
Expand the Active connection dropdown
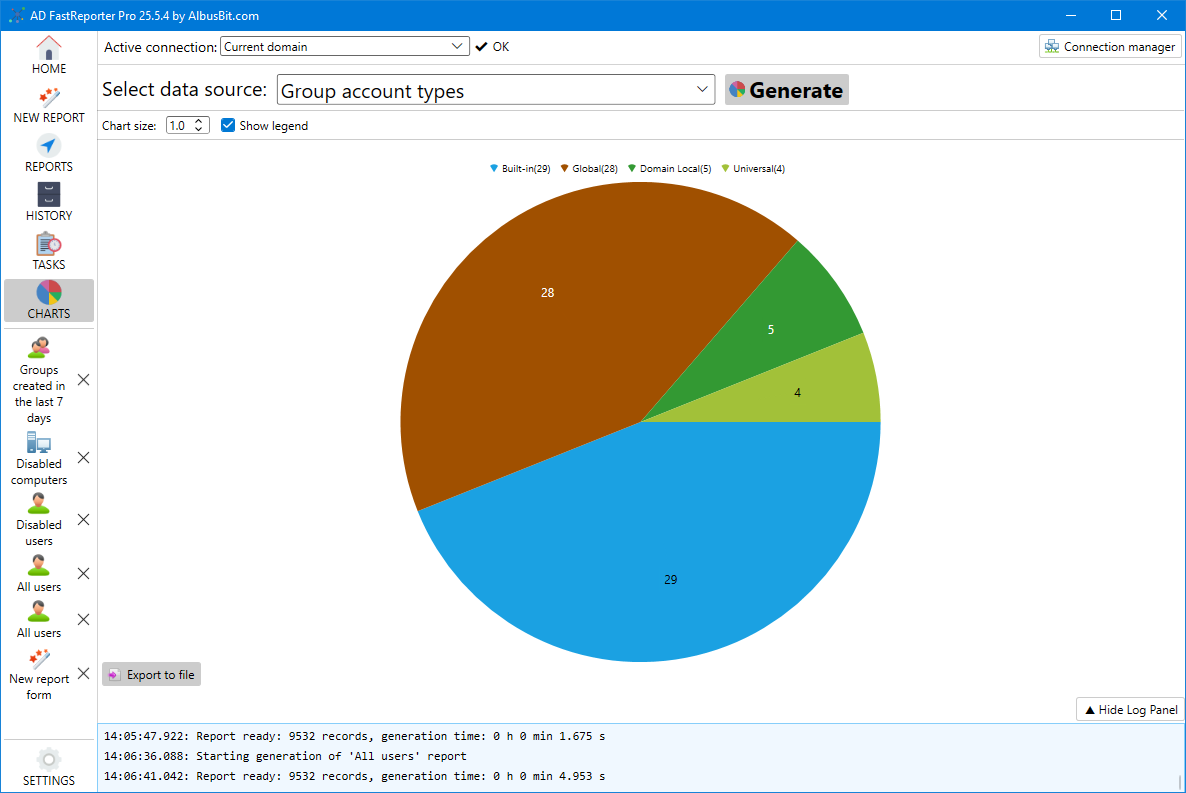coord(456,46)
